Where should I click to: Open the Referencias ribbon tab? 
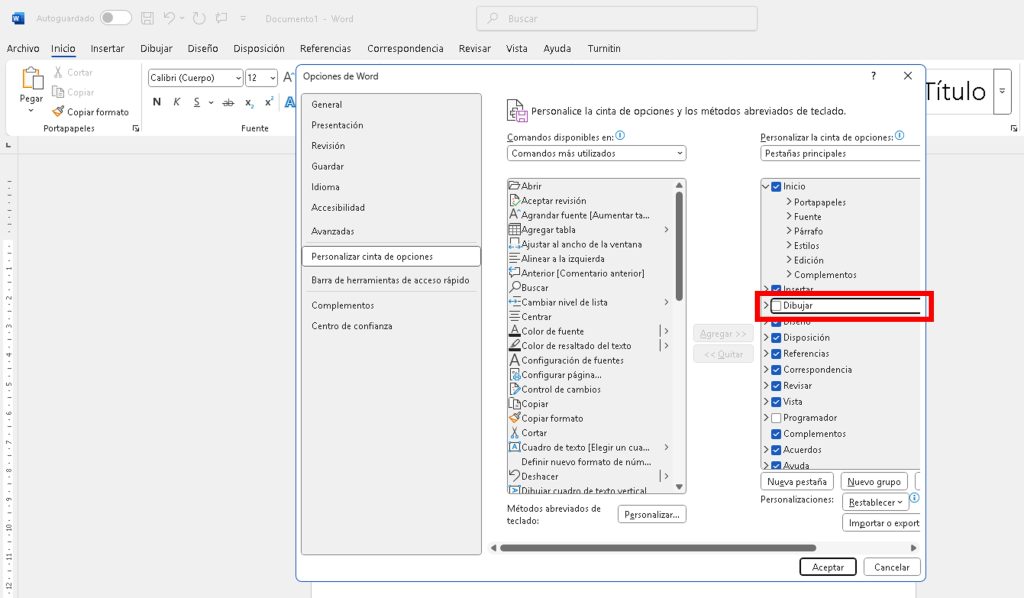pos(325,48)
